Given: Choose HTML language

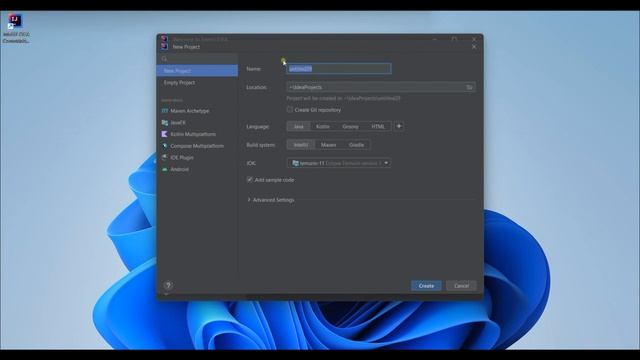Looking at the screenshot, I should tap(378, 127).
